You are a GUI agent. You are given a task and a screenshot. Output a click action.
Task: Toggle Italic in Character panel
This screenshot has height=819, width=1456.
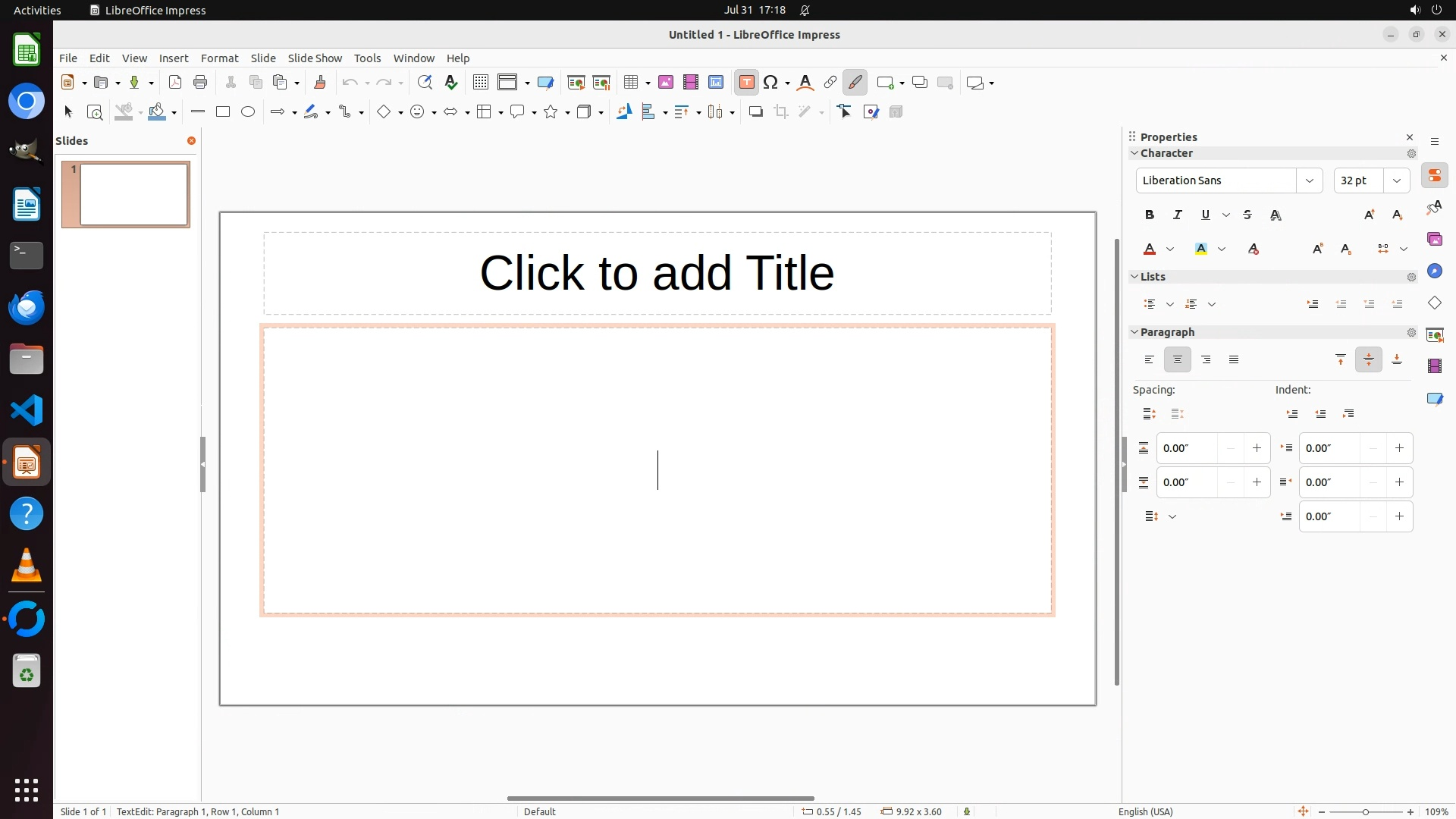(1178, 215)
